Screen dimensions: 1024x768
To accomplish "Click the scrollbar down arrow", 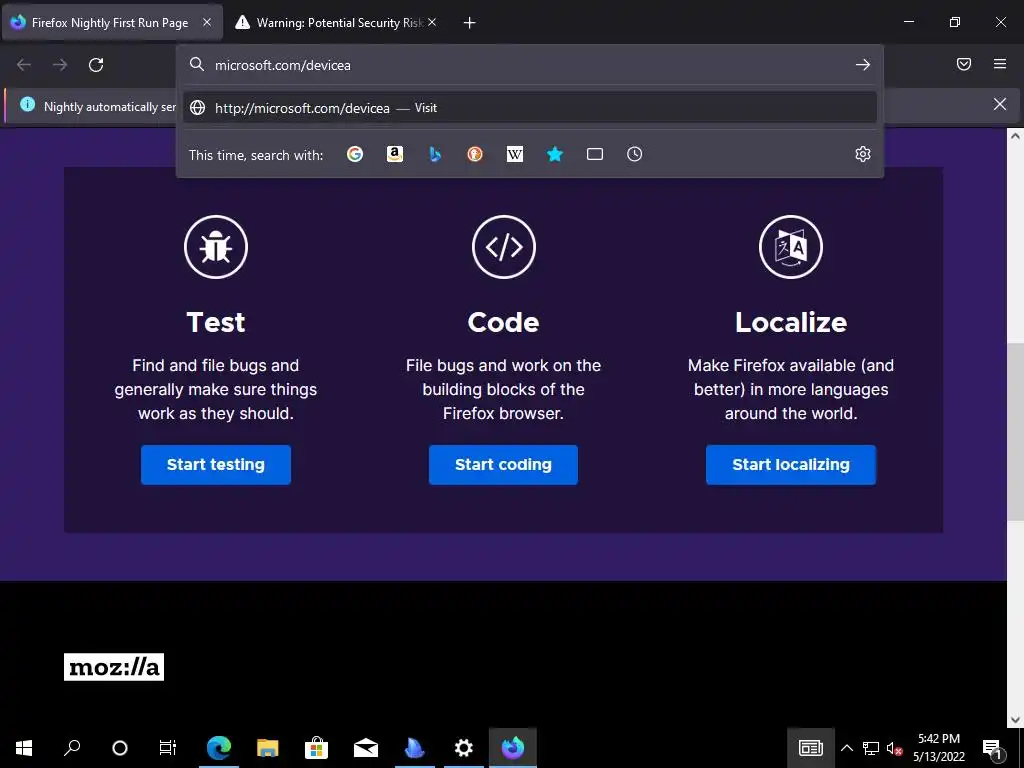I will point(1015,720).
